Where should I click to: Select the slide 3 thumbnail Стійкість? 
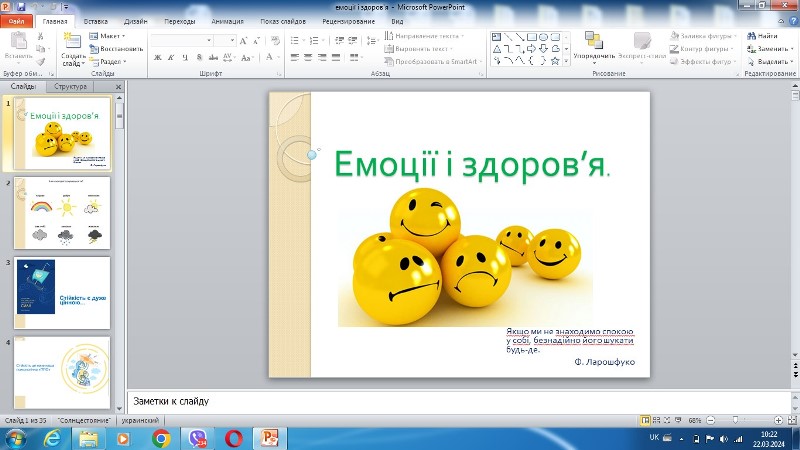(x=62, y=293)
